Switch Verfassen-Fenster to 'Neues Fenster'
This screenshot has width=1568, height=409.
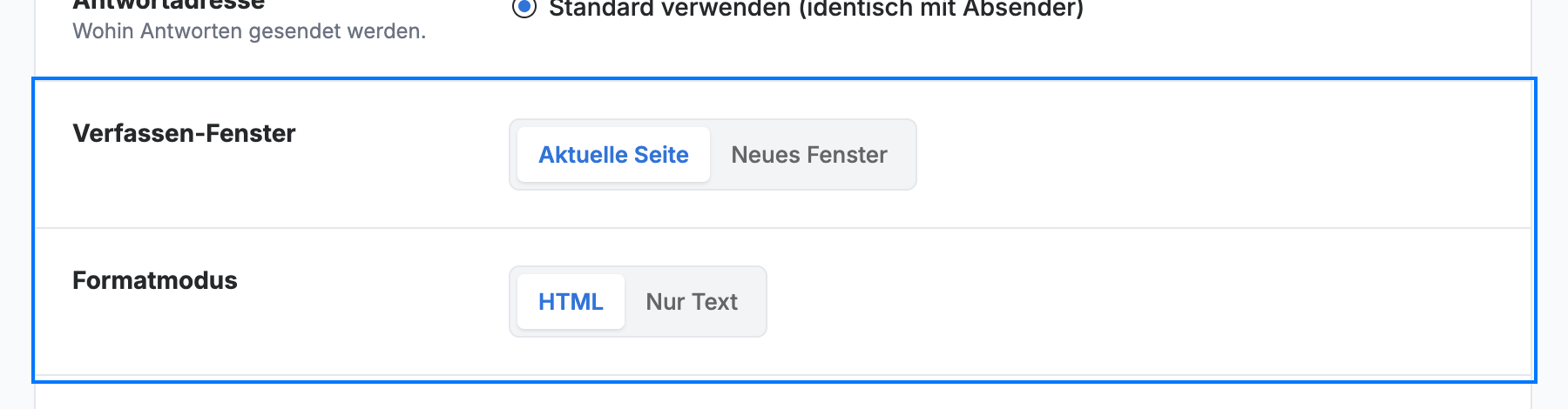pyautogui.click(x=809, y=155)
